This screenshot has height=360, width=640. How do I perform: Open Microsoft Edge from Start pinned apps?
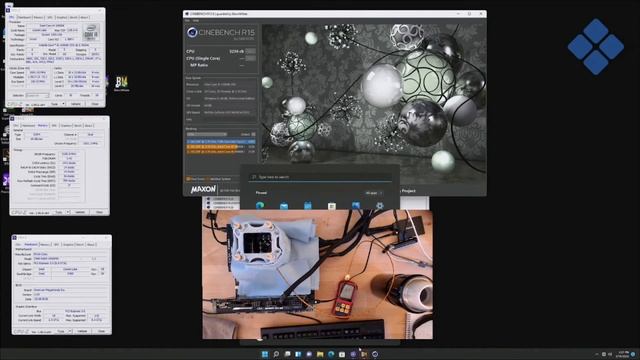coord(260,205)
